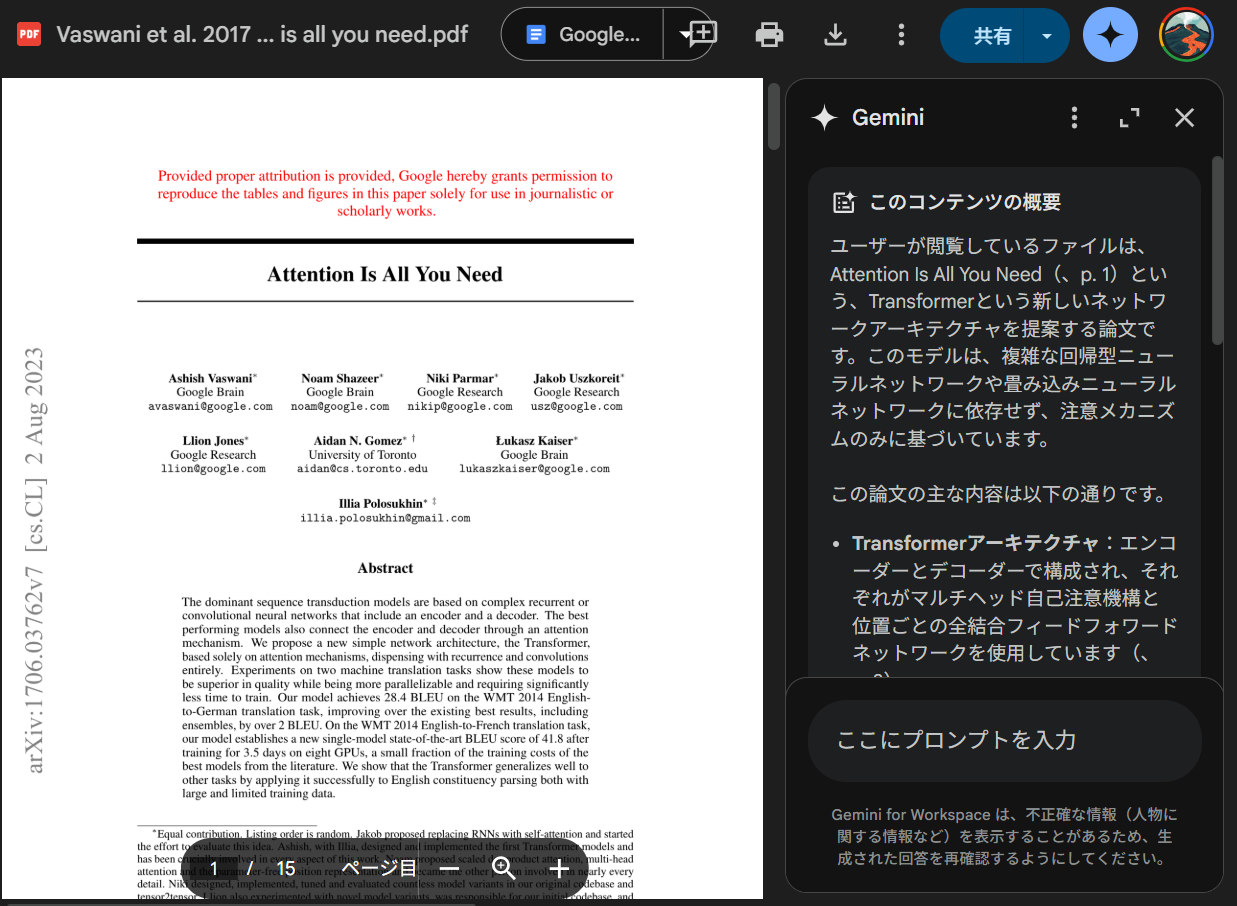Open the Gemini panel overflow menu
Viewport: 1237px width, 906px height.
point(1074,117)
